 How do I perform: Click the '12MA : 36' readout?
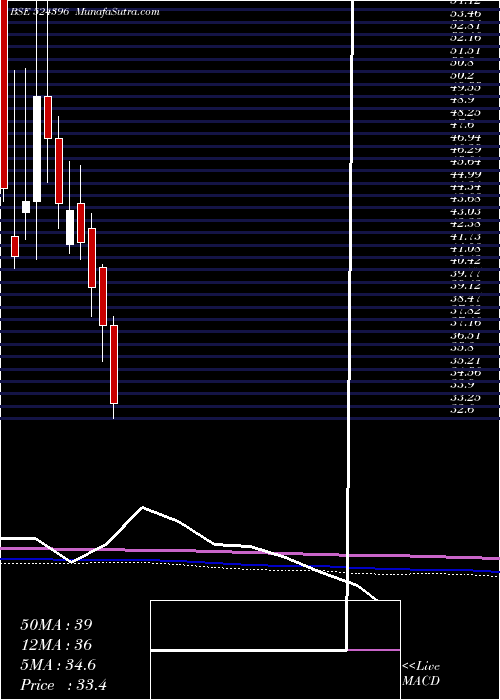(x=56, y=645)
